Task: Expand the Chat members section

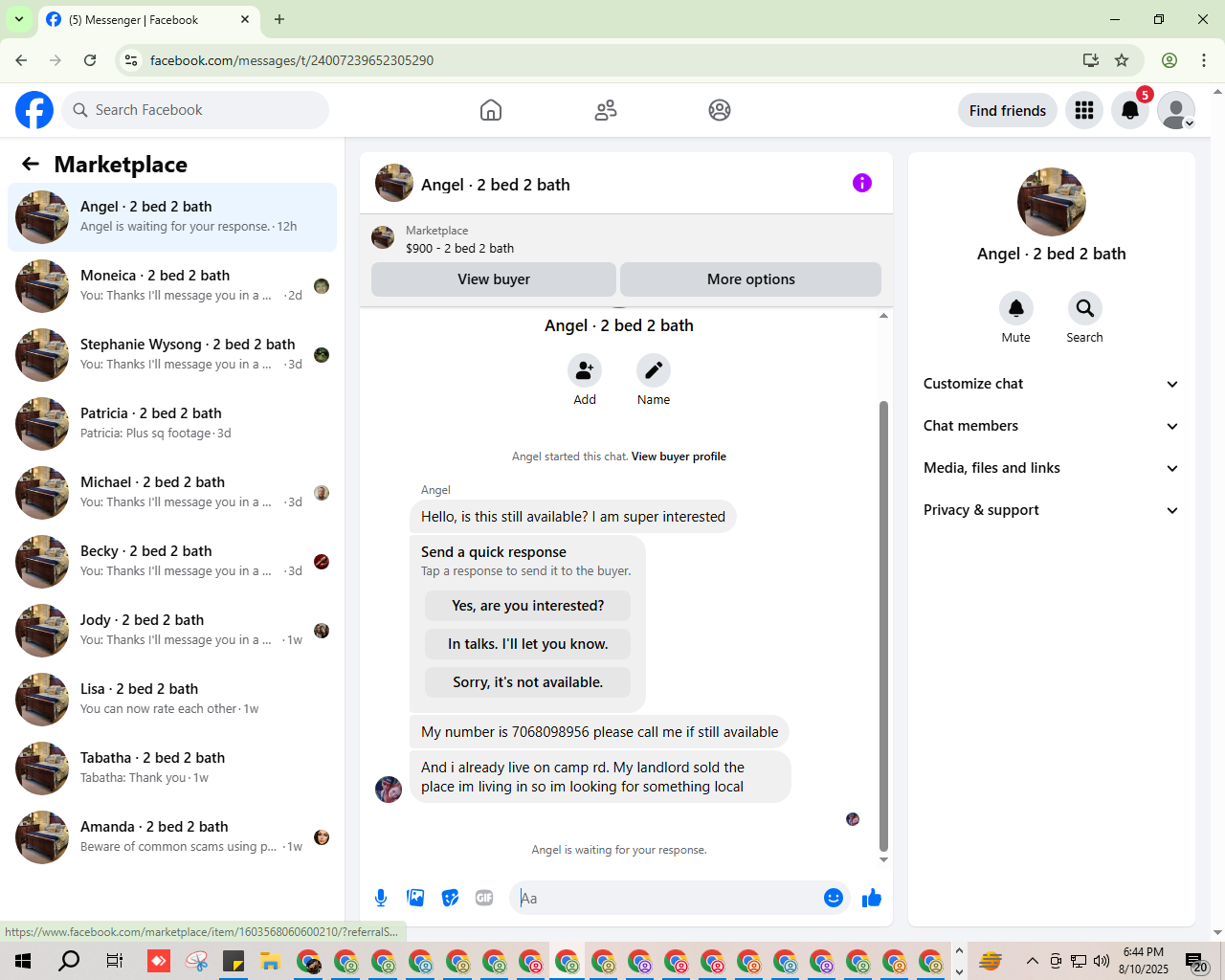Action: pos(1052,426)
